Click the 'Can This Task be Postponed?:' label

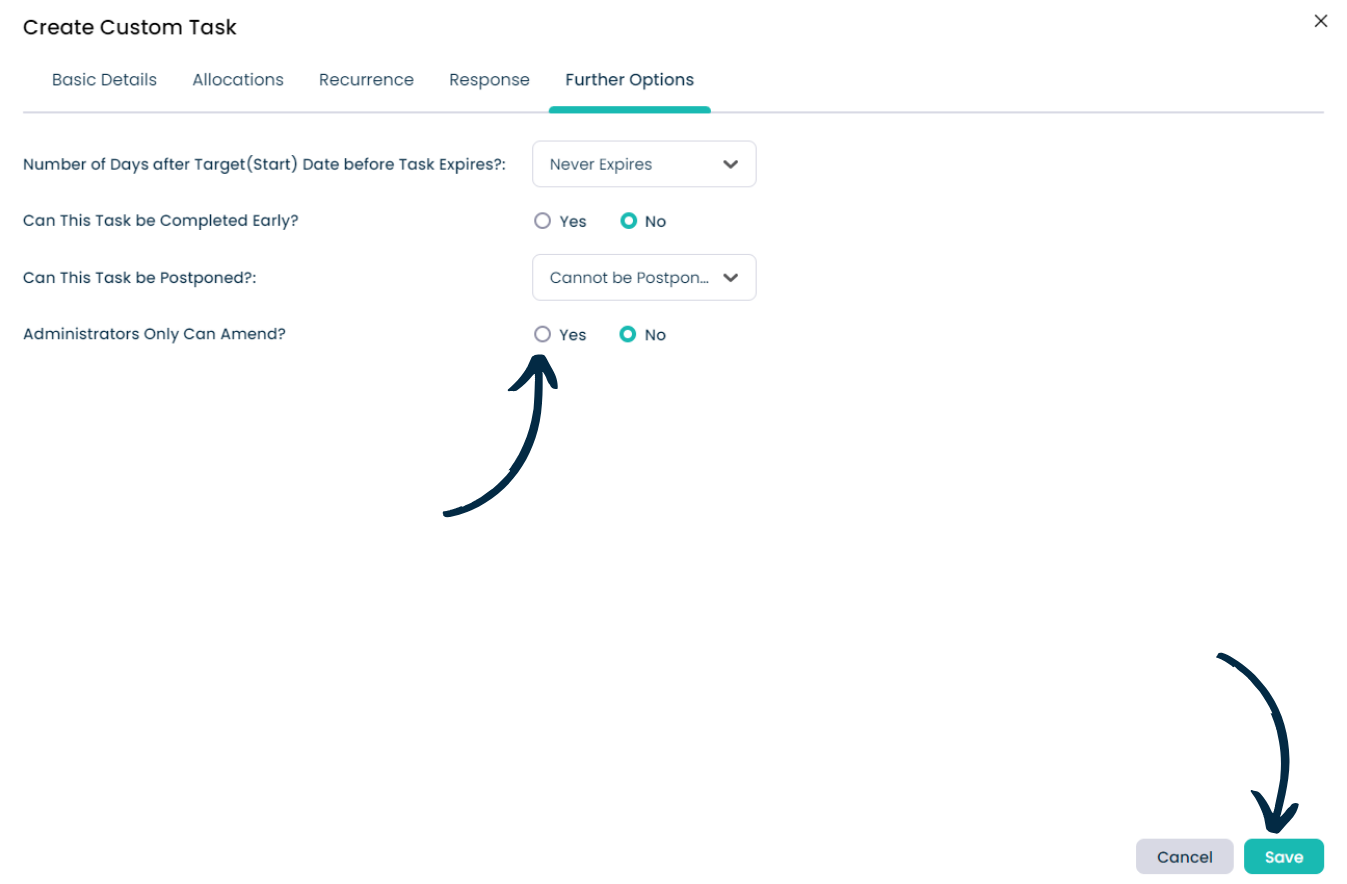pos(140,277)
